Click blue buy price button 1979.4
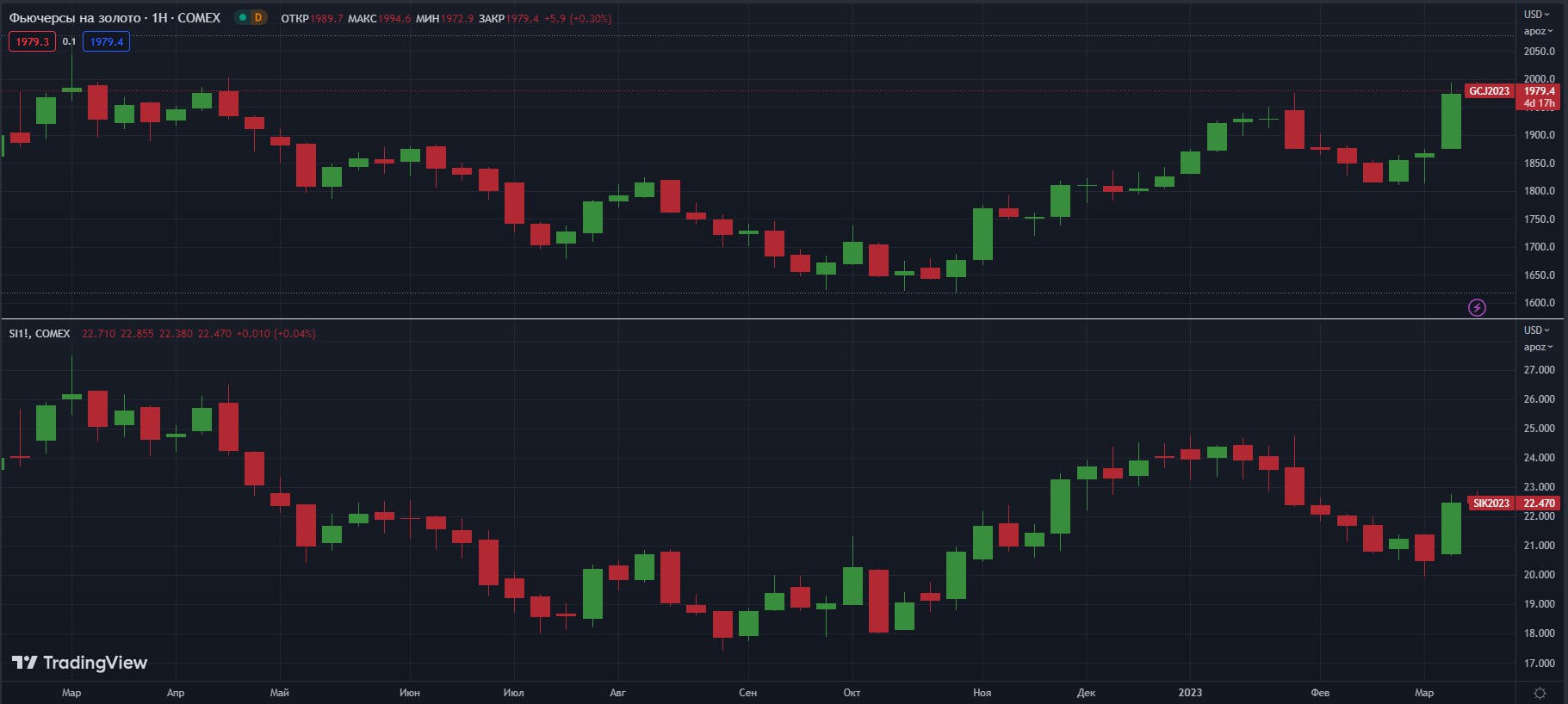The image size is (1568, 704). tap(106, 41)
